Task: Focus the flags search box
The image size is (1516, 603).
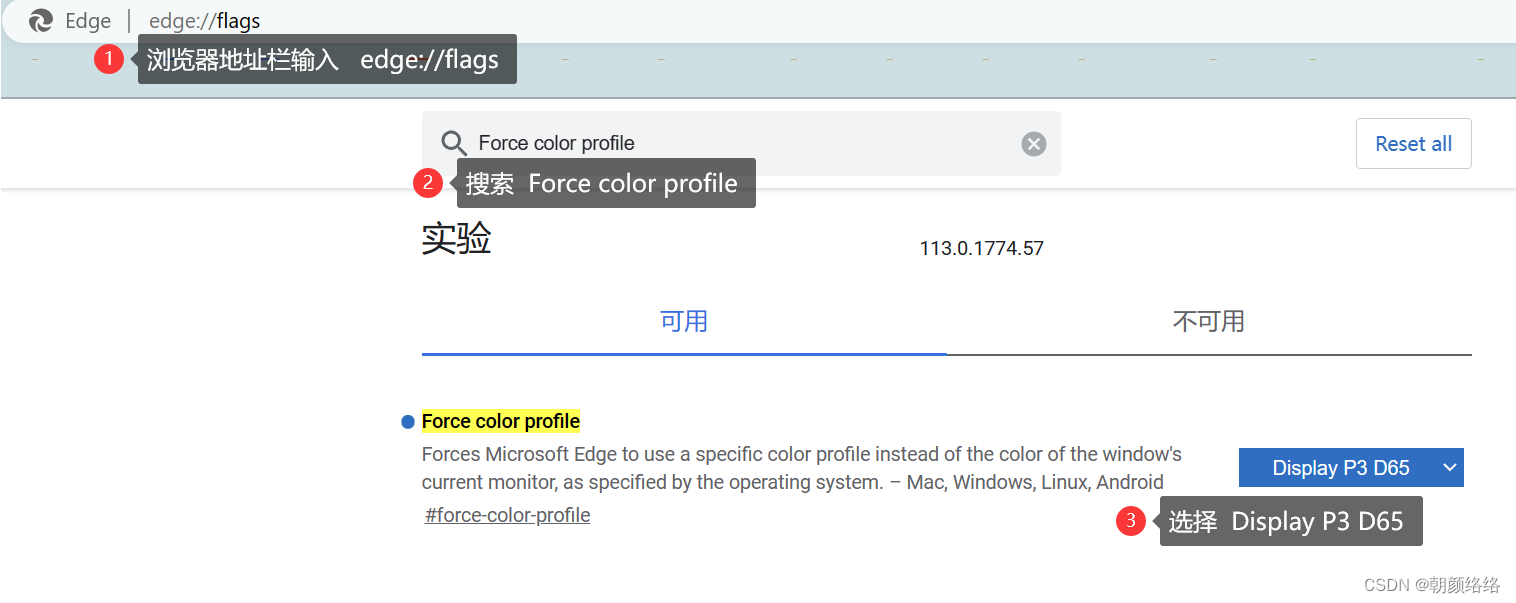Action: point(741,143)
